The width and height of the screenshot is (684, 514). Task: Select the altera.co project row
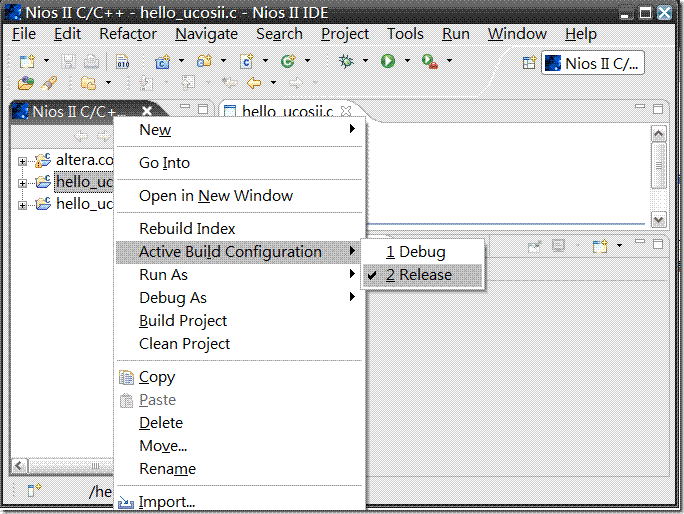[x=85, y=160]
